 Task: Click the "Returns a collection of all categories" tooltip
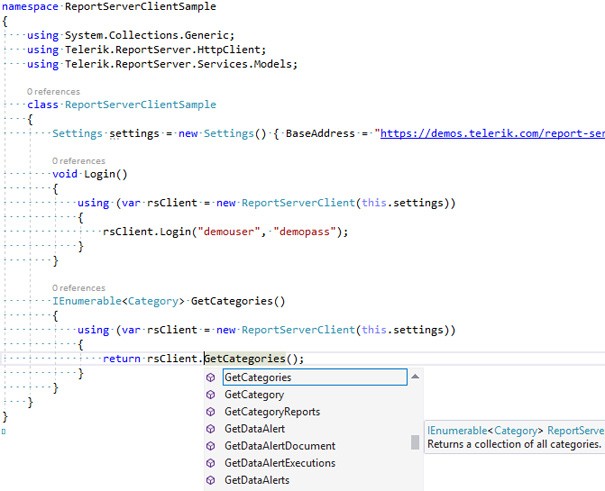tap(514, 444)
